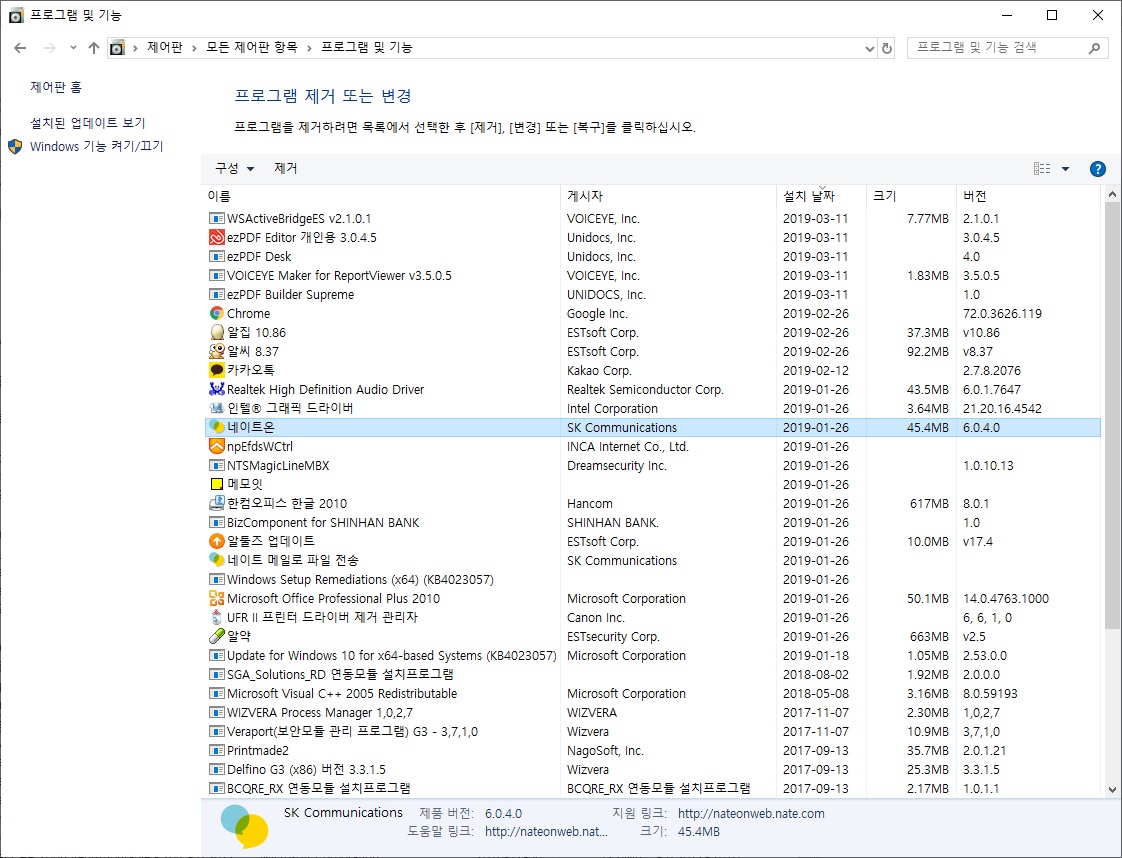
Task: Expand the chevron after 제어판 breadcrumb
Action: click(x=194, y=48)
